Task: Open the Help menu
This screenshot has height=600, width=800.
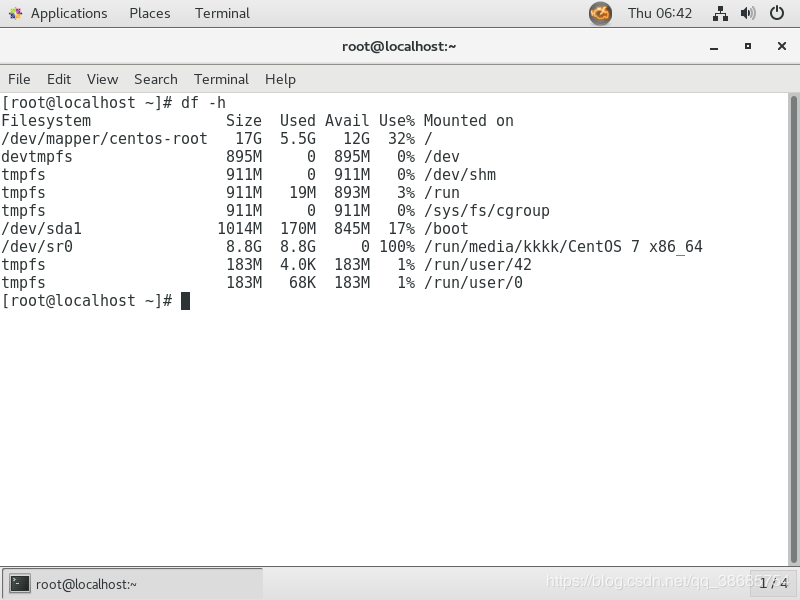Action: pos(280,80)
